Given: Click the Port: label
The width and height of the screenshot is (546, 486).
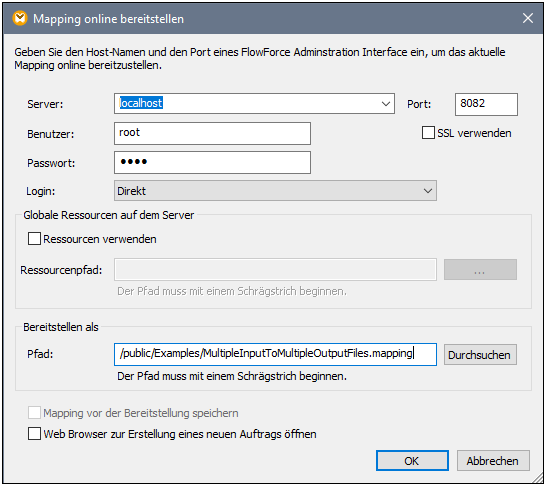Looking at the screenshot, I should (419, 104).
